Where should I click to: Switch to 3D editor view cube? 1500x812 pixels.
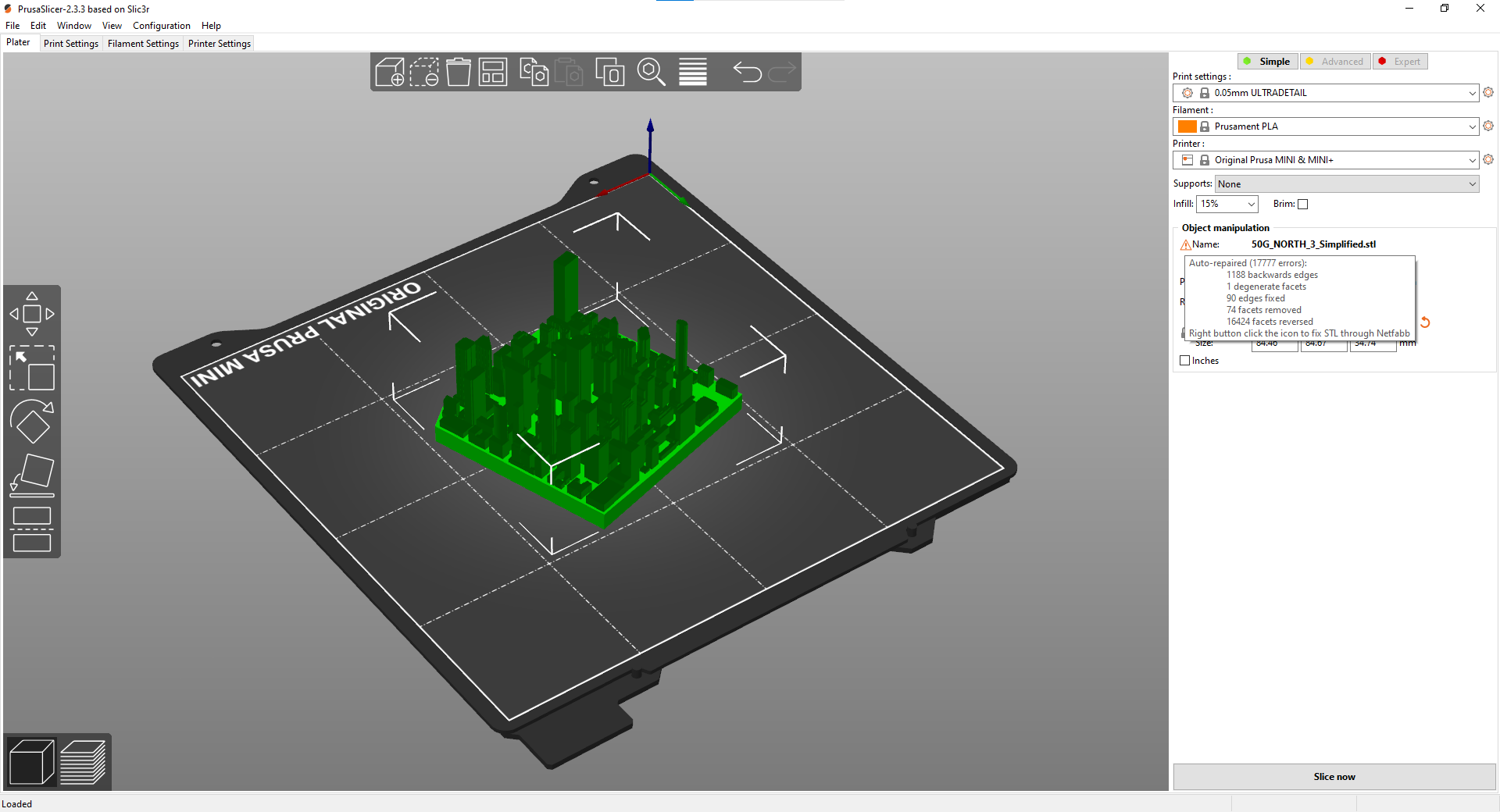[32, 761]
